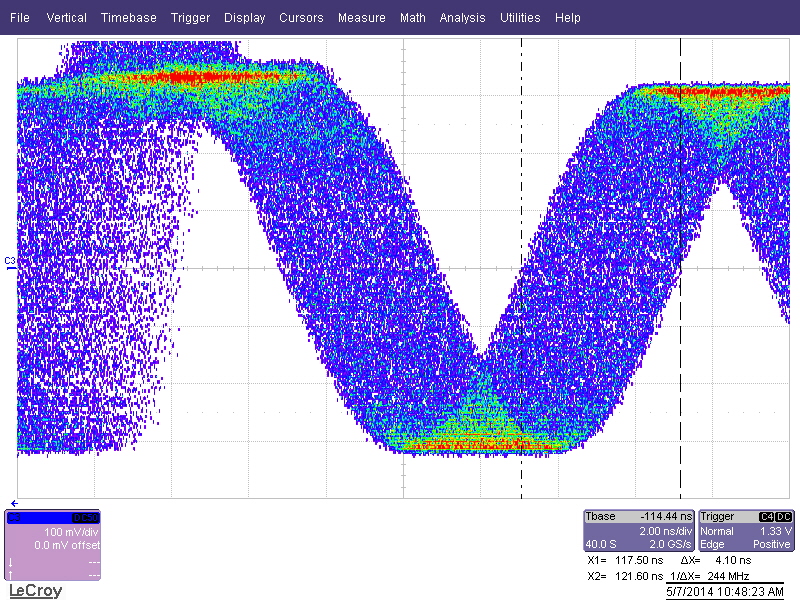The image size is (800, 600).
Task: Click the LeCroy logo
Action: tap(36, 591)
